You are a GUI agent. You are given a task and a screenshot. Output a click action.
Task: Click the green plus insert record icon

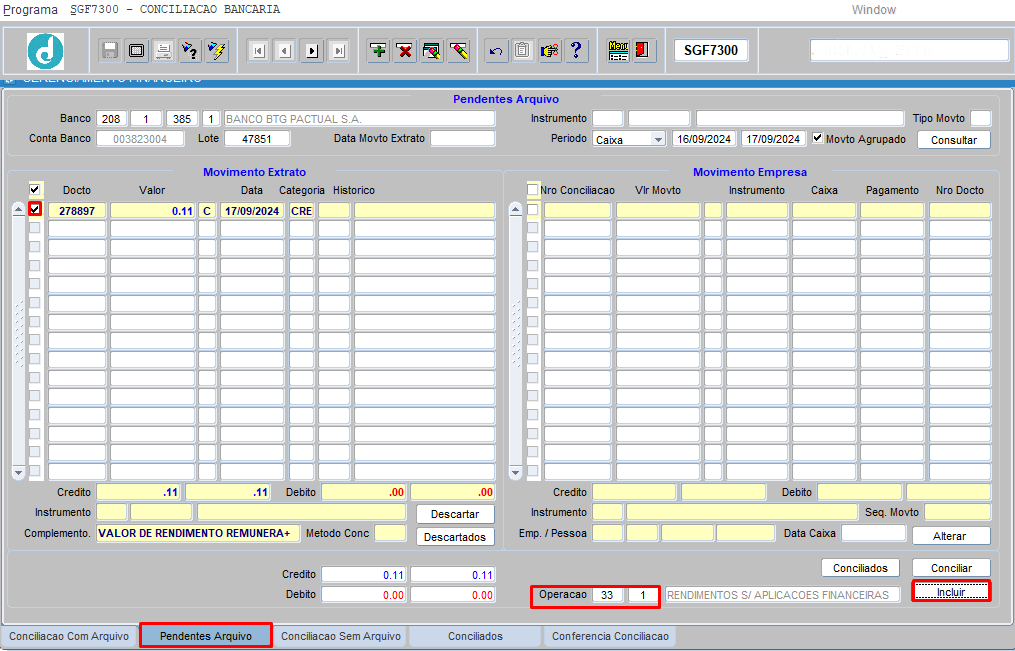(x=379, y=50)
